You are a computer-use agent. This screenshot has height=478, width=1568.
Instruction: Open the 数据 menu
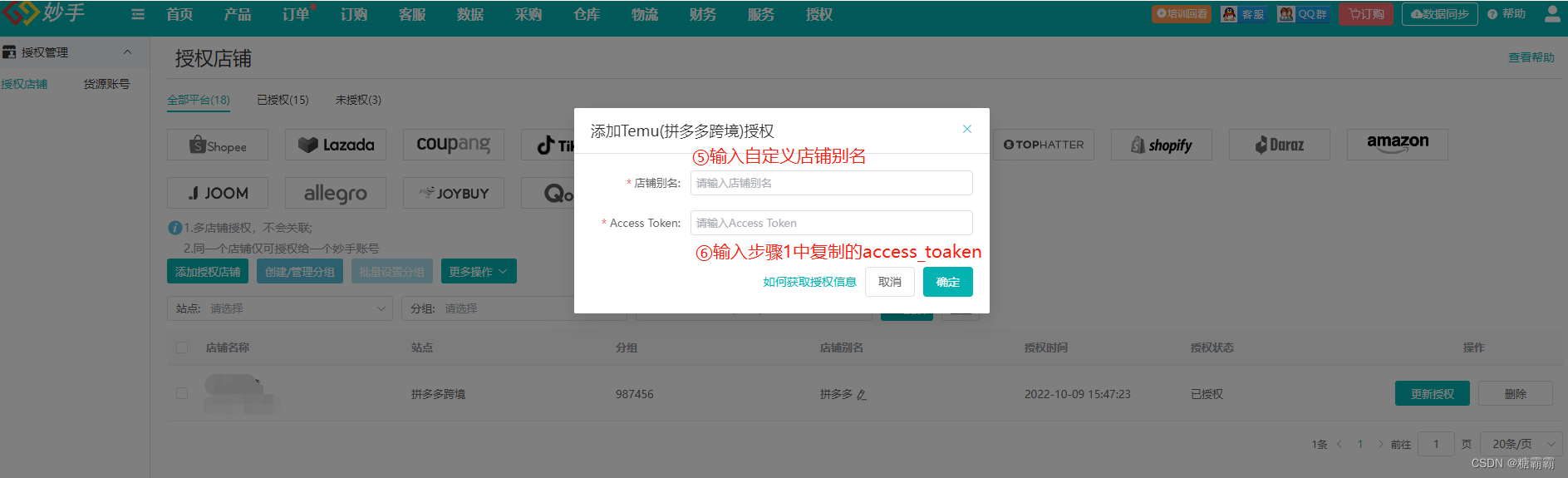[x=470, y=14]
